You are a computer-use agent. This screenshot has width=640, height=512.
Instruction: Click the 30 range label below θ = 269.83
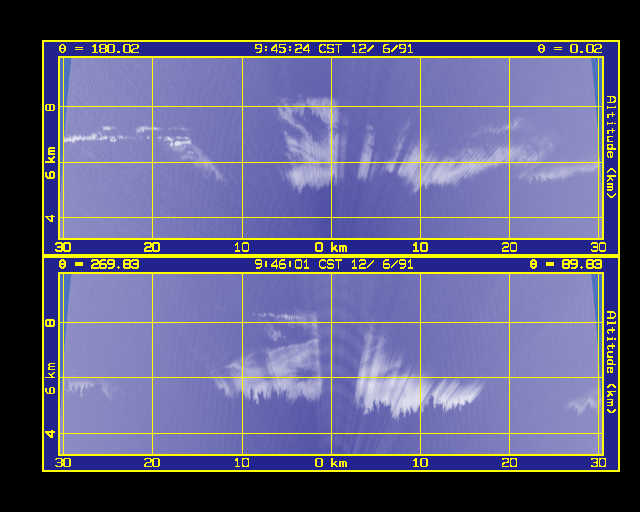pyautogui.click(x=63, y=463)
